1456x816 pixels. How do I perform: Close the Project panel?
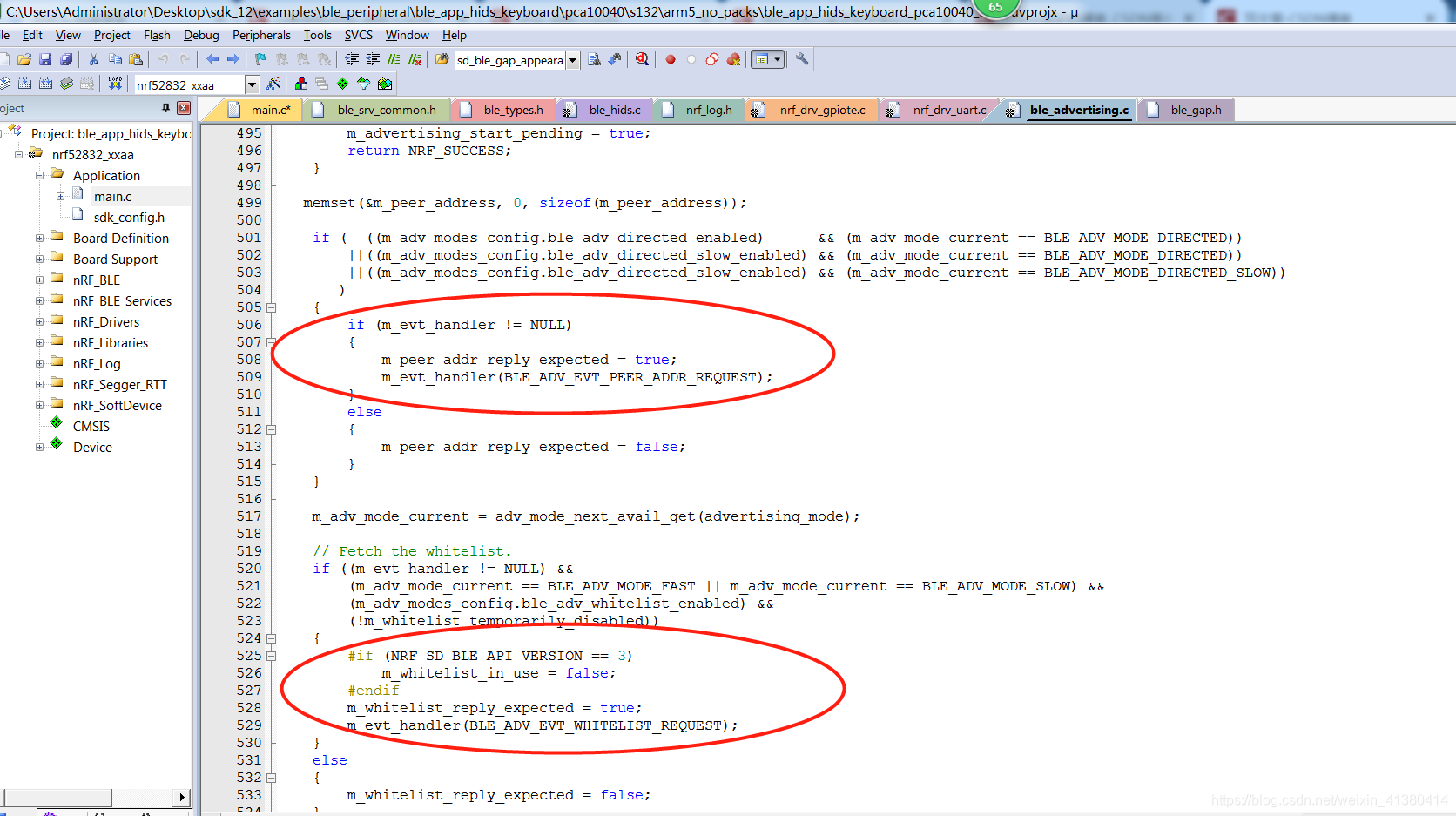point(184,108)
